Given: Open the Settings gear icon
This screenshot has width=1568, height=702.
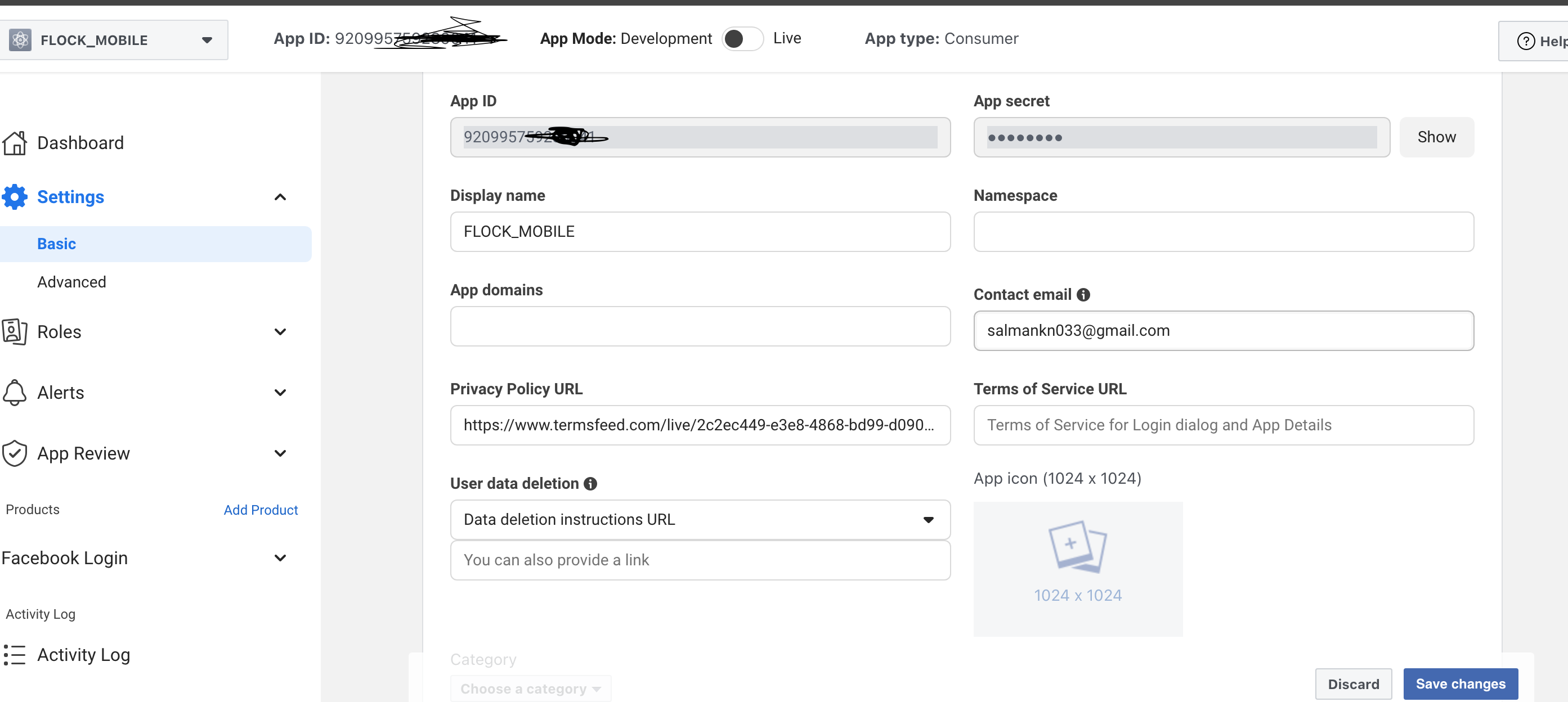Looking at the screenshot, I should click(x=15, y=196).
